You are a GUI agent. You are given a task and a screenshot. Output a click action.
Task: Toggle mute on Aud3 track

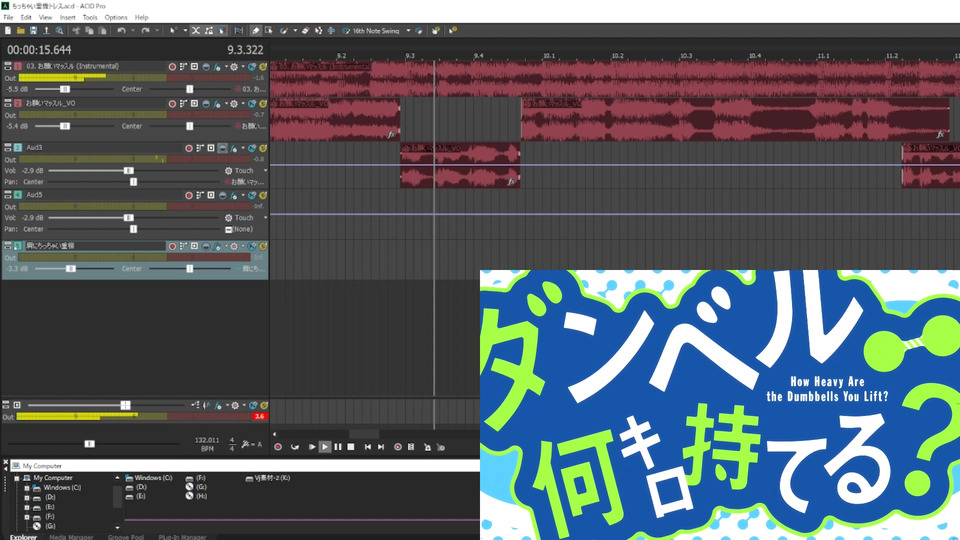(x=252, y=148)
